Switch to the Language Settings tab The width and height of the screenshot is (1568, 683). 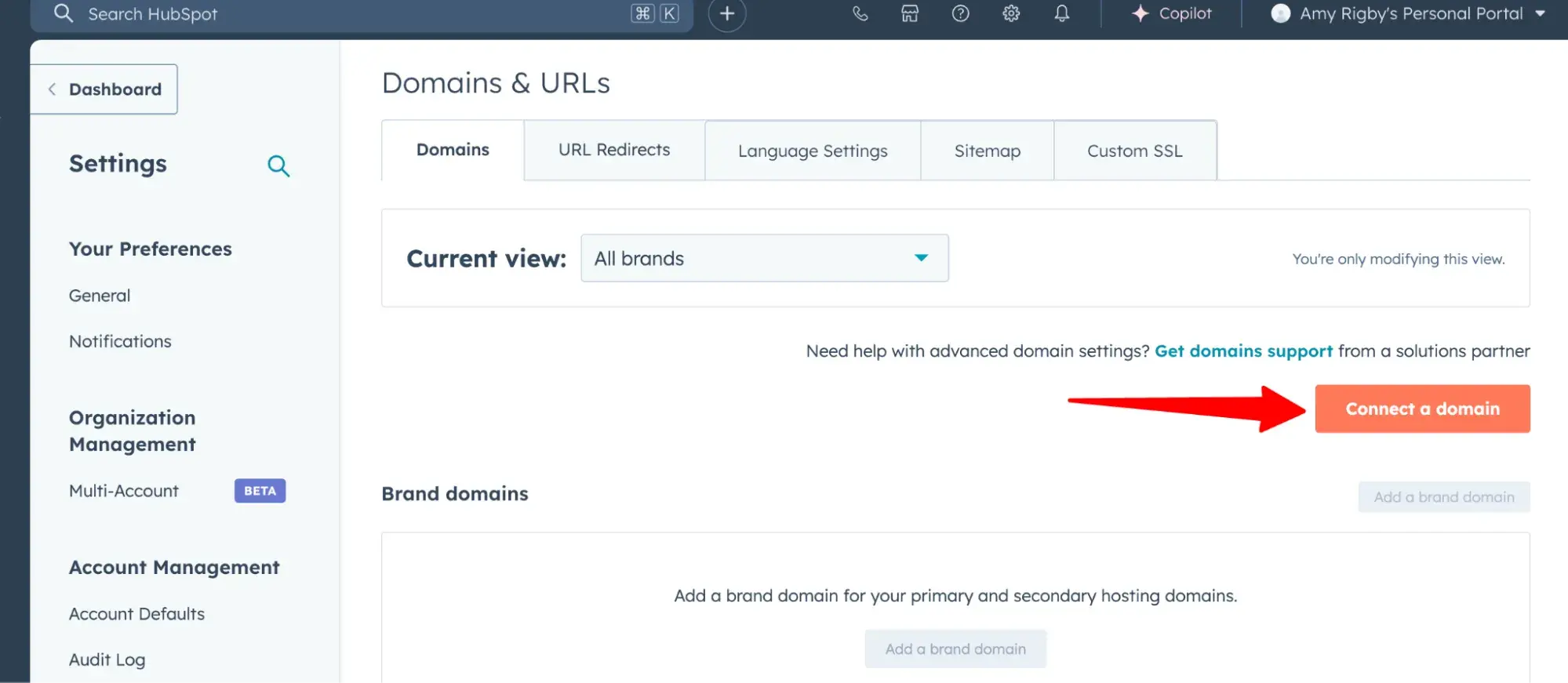813,151
